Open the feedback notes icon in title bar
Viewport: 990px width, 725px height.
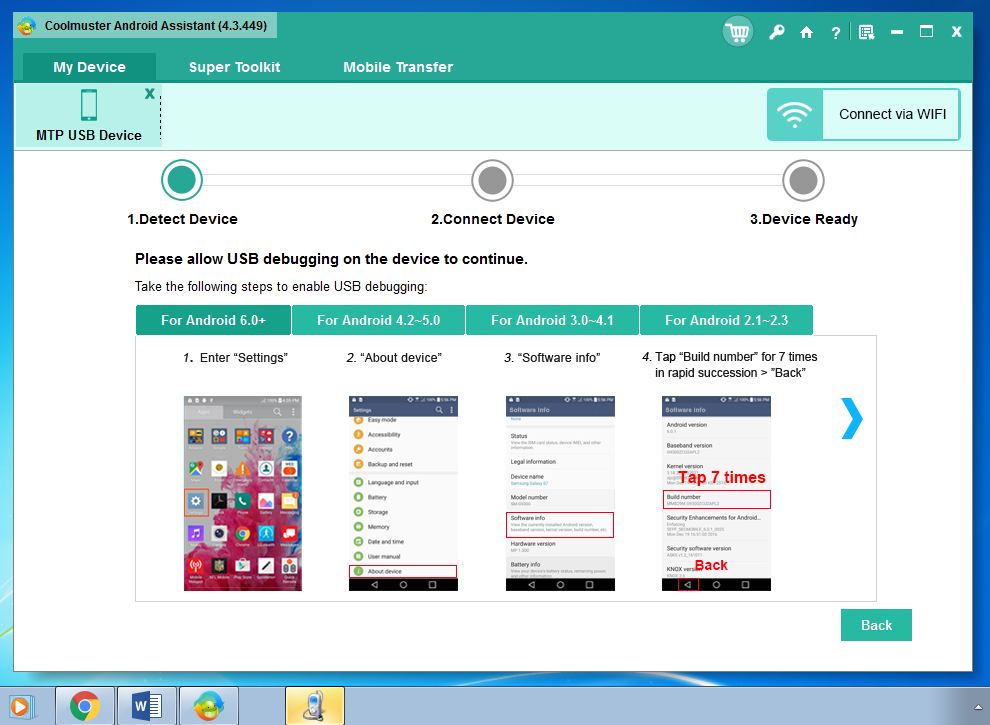coord(866,32)
